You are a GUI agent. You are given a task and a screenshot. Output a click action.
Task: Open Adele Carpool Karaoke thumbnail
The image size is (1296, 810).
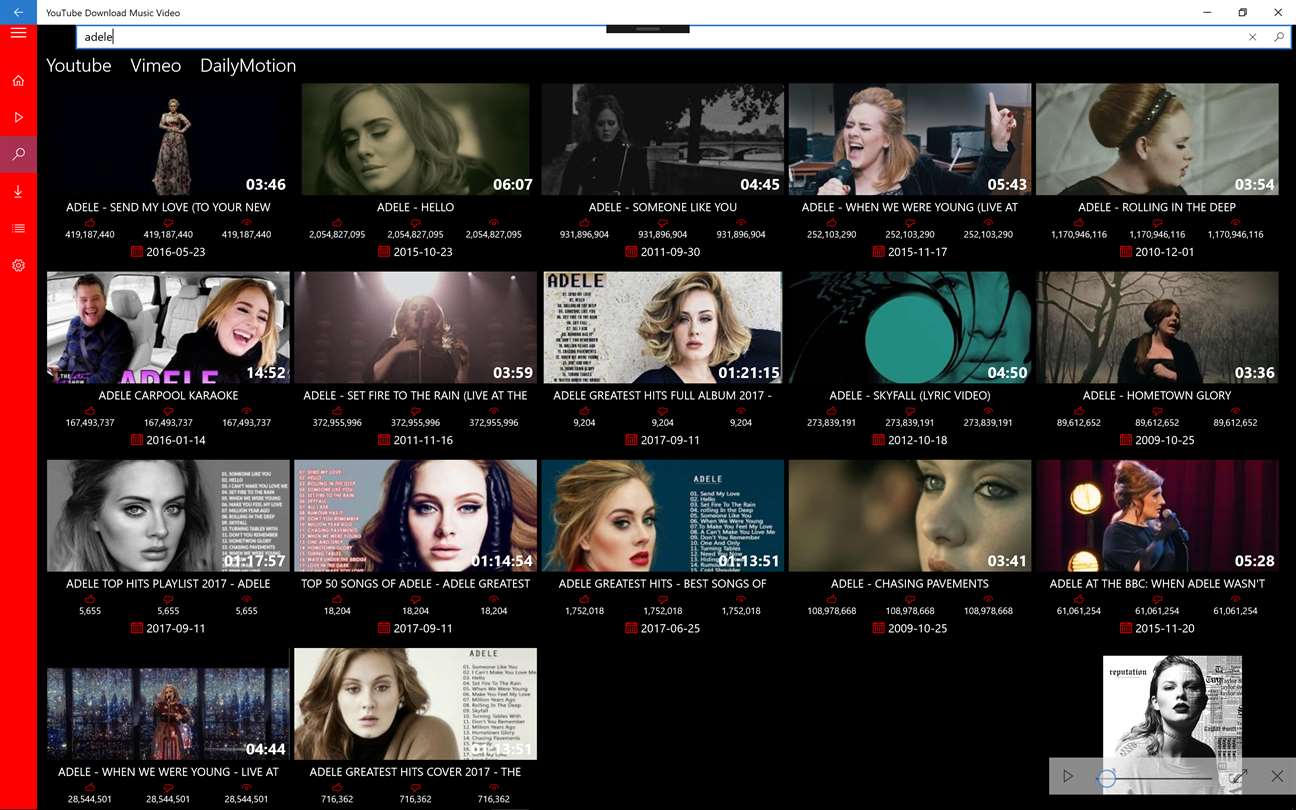(168, 327)
